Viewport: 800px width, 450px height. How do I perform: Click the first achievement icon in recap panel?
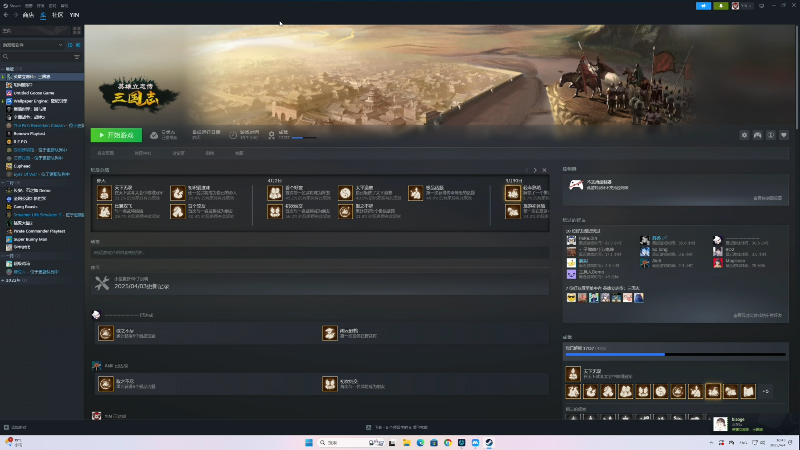tap(105, 193)
